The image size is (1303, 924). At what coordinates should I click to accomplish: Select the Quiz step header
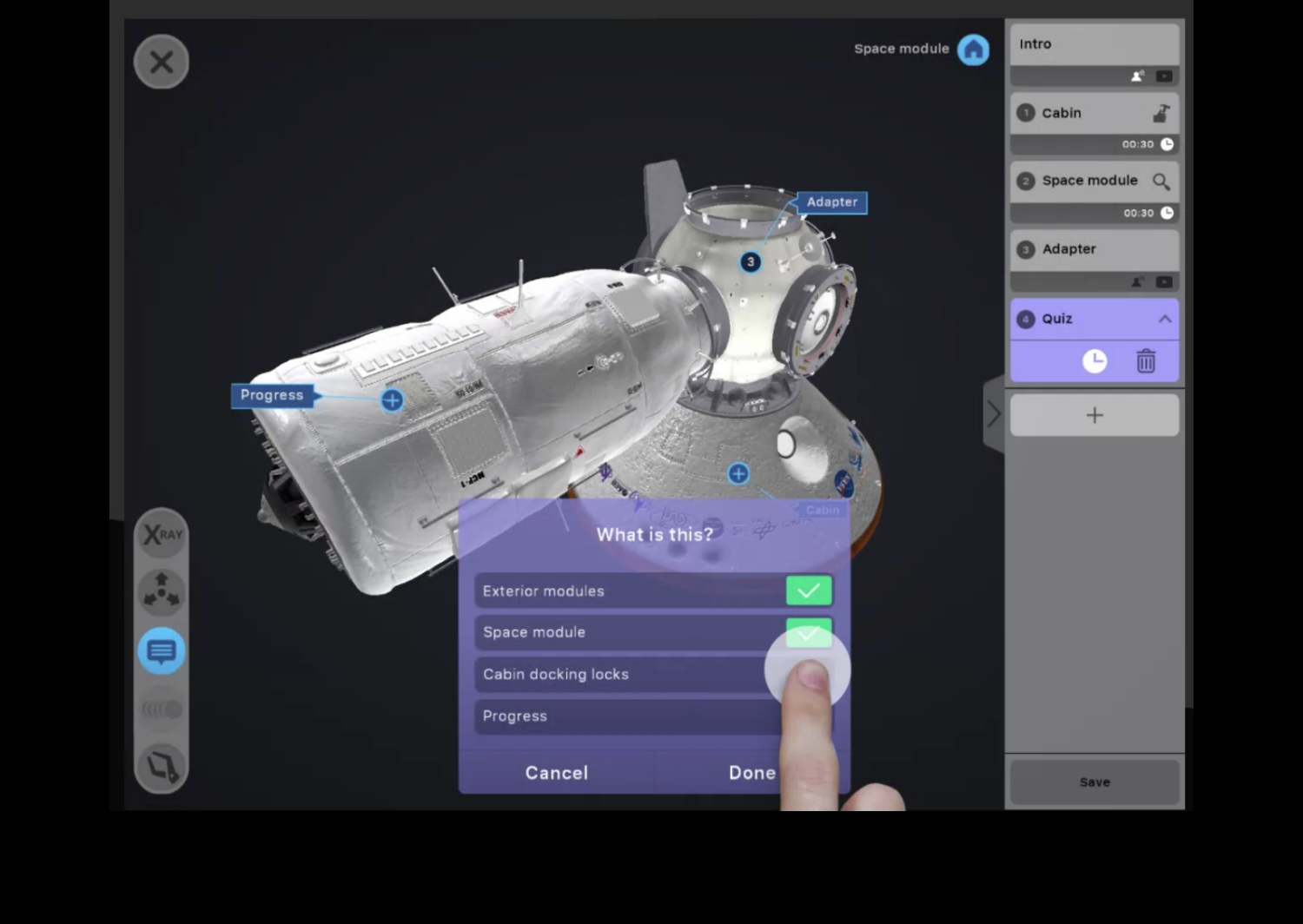1095,319
